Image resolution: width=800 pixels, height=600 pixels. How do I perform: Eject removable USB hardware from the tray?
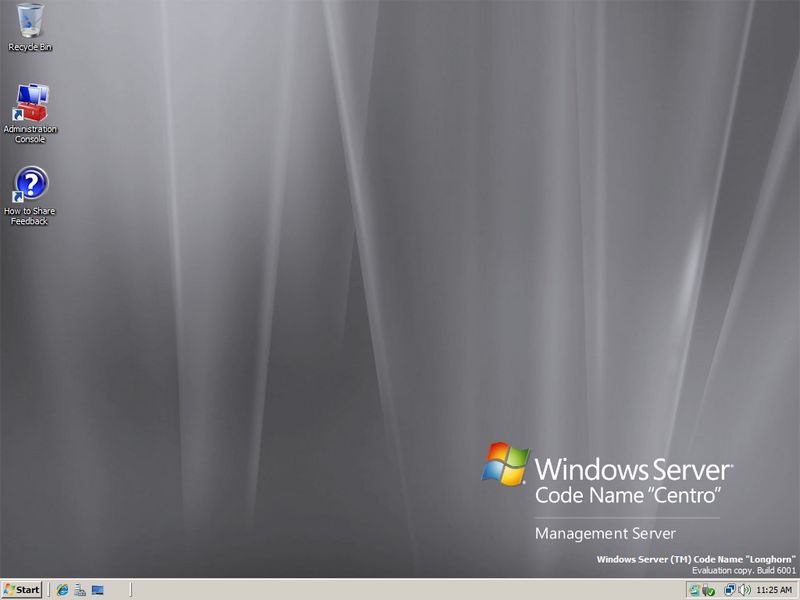pyautogui.click(x=706, y=589)
